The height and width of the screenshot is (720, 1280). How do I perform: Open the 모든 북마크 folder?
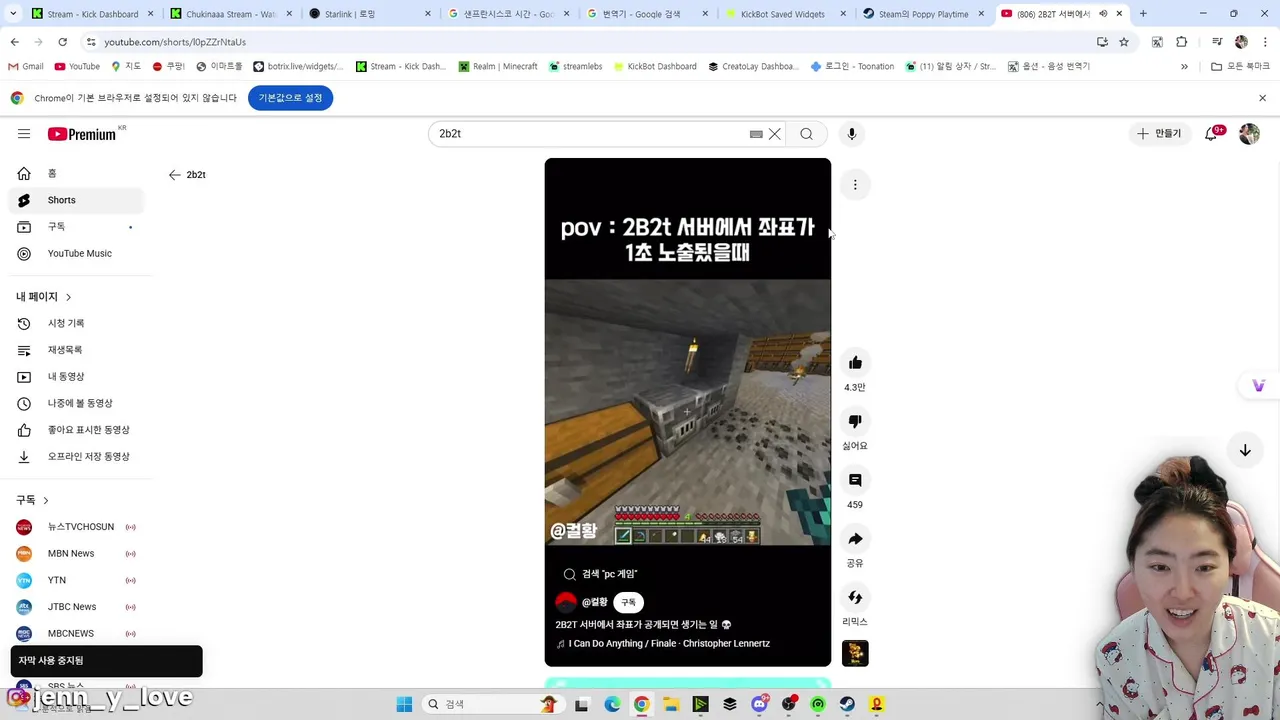tap(1240, 67)
